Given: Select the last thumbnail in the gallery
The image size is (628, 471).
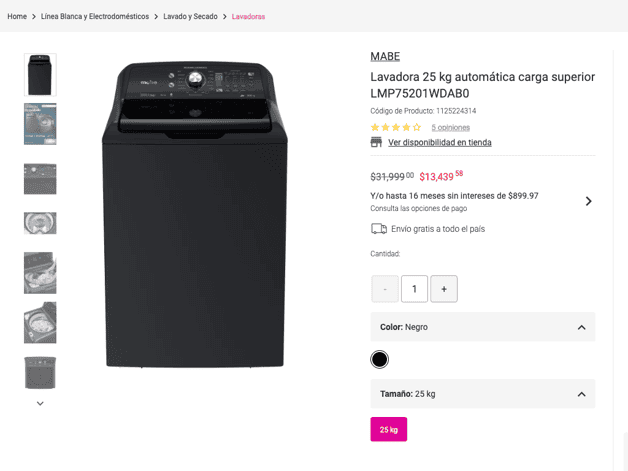Looking at the screenshot, I should click(x=40, y=372).
